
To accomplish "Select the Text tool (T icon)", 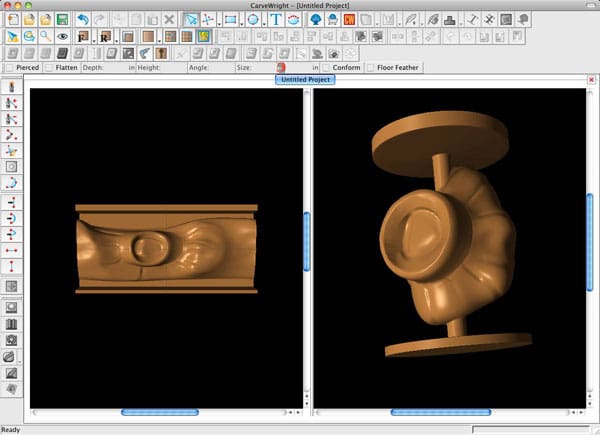I will pos(276,20).
